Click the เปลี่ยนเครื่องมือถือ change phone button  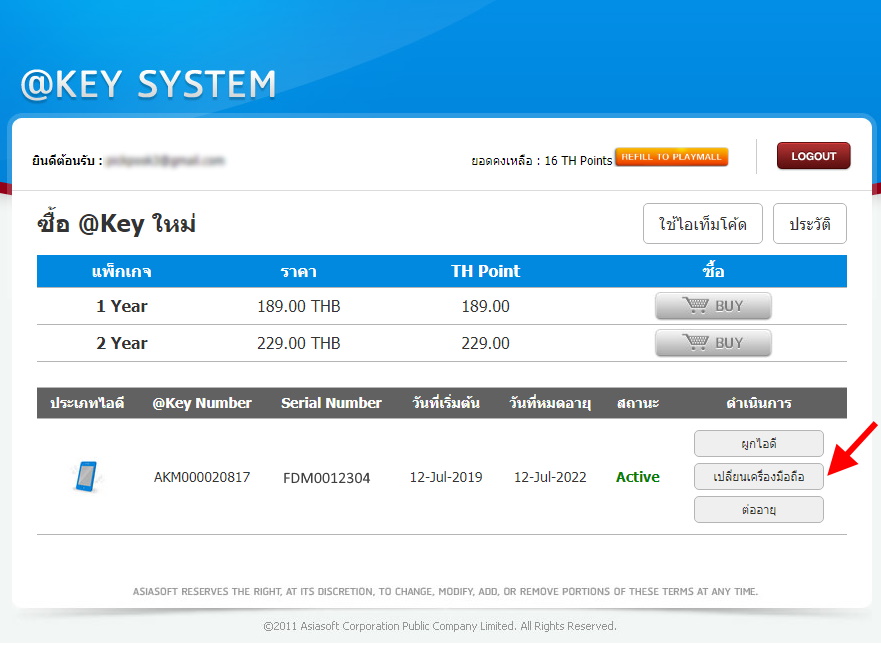coord(758,477)
